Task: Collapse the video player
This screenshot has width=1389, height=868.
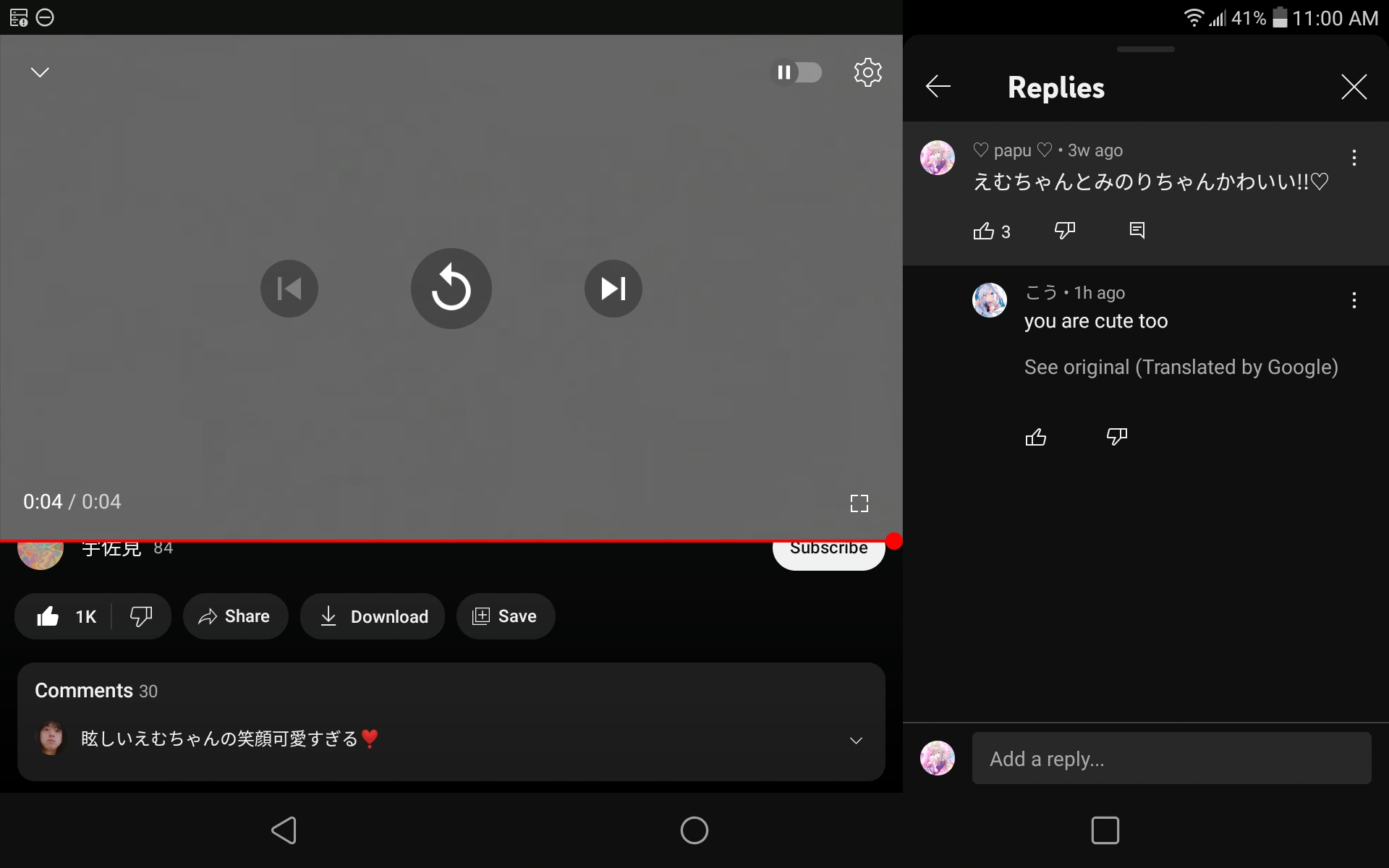Action: pos(40,72)
